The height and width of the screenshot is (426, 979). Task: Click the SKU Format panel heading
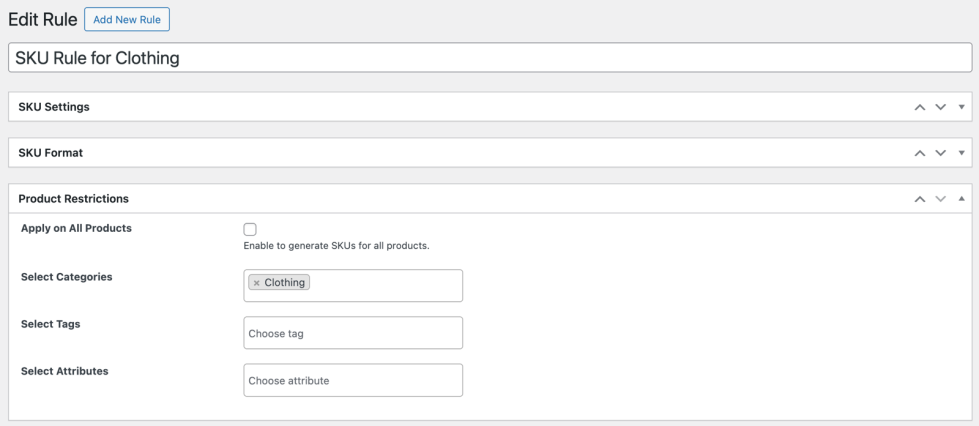pos(51,153)
